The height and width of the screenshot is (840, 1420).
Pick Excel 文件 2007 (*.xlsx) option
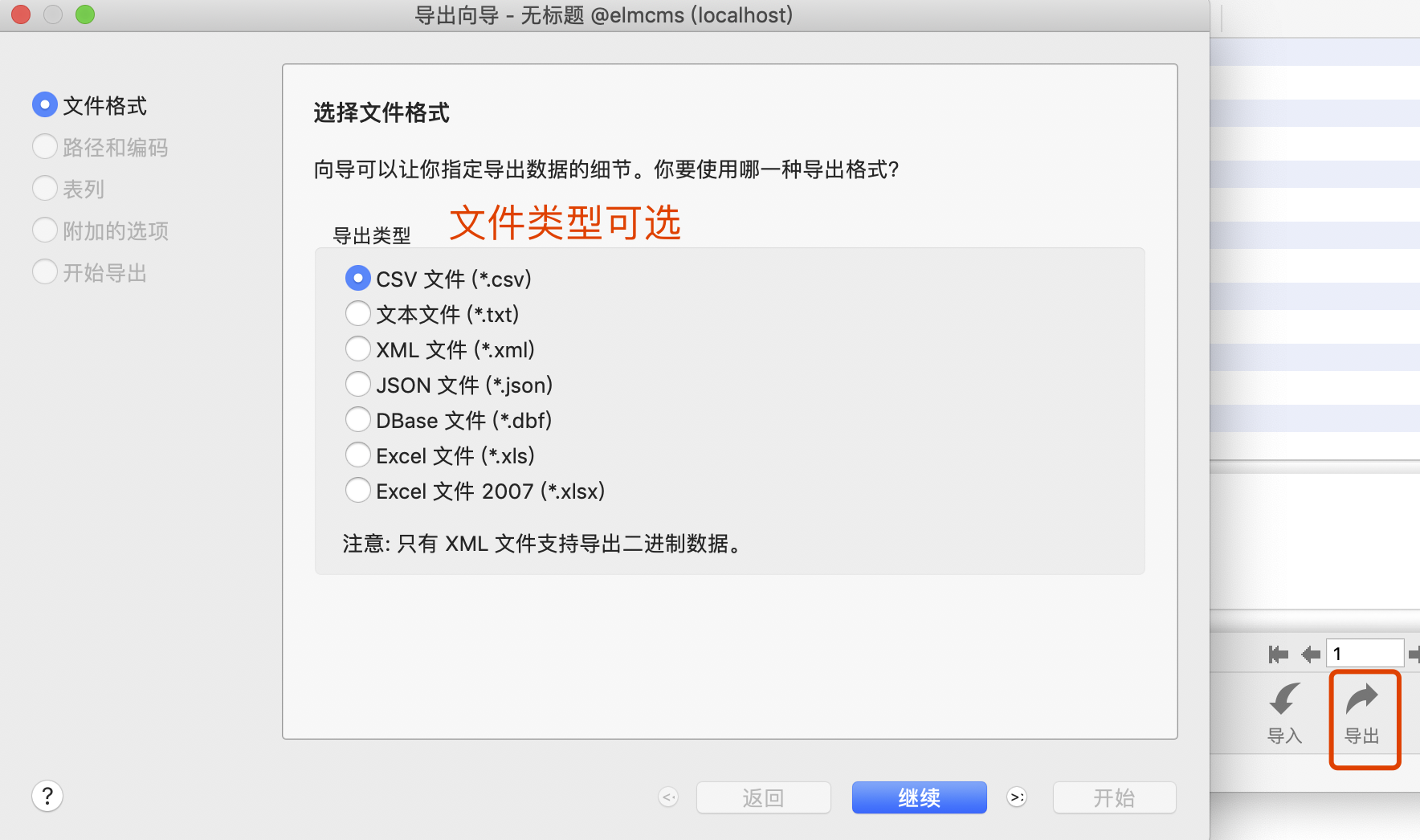358,491
